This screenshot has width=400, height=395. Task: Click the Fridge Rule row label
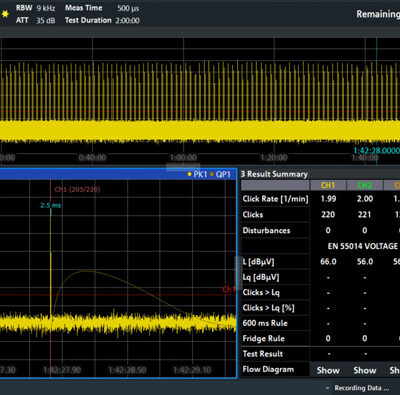pos(264,339)
